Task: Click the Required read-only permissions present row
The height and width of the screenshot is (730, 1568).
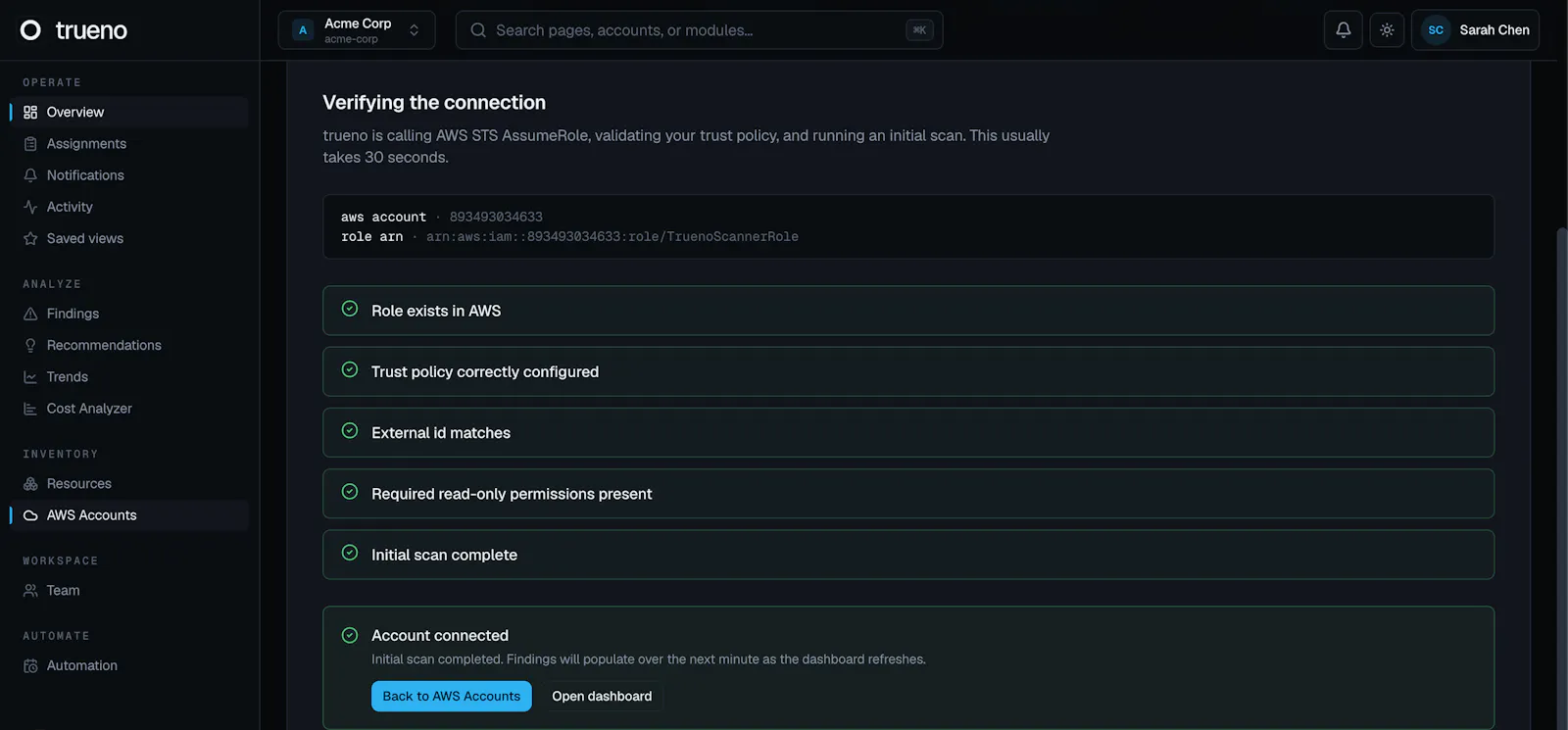Action: coord(908,494)
